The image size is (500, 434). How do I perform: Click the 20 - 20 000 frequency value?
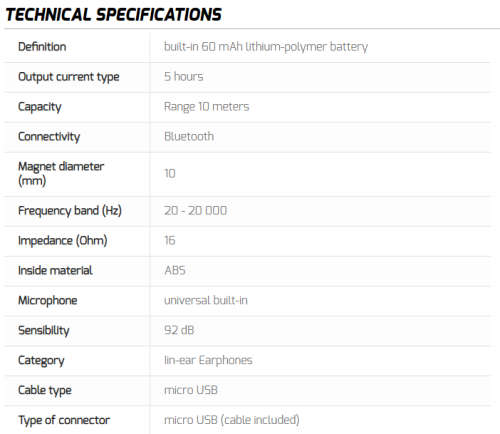pyautogui.click(x=195, y=211)
